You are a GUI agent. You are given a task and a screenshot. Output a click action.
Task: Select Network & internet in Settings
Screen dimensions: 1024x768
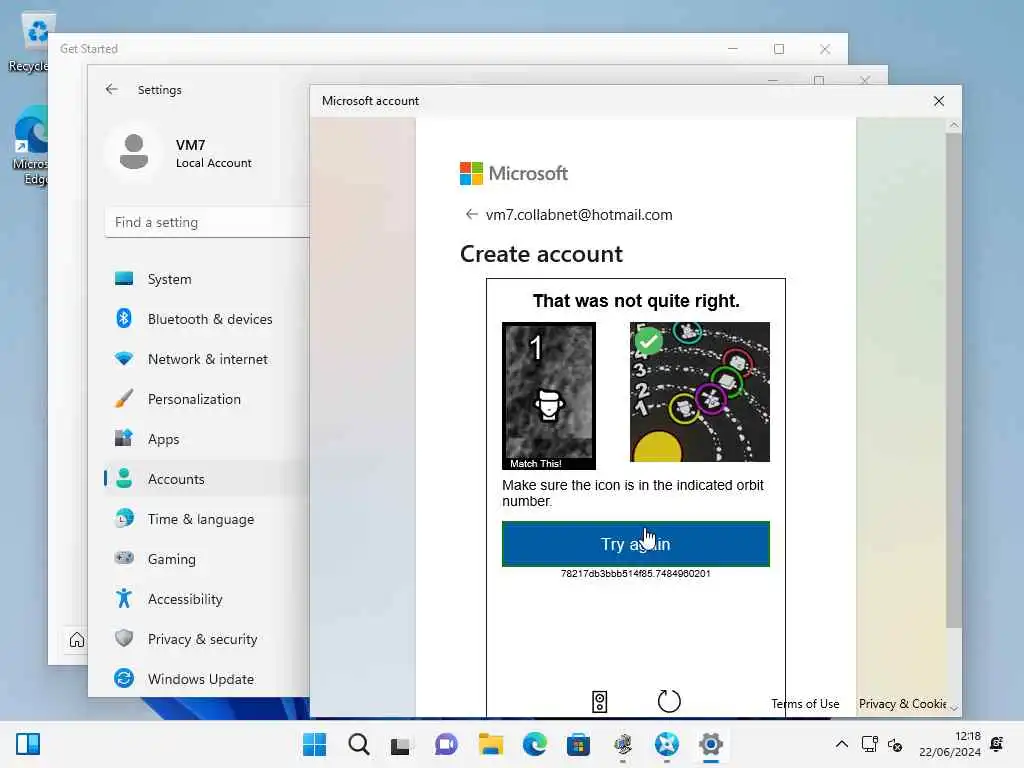pyautogui.click(x=208, y=359)
